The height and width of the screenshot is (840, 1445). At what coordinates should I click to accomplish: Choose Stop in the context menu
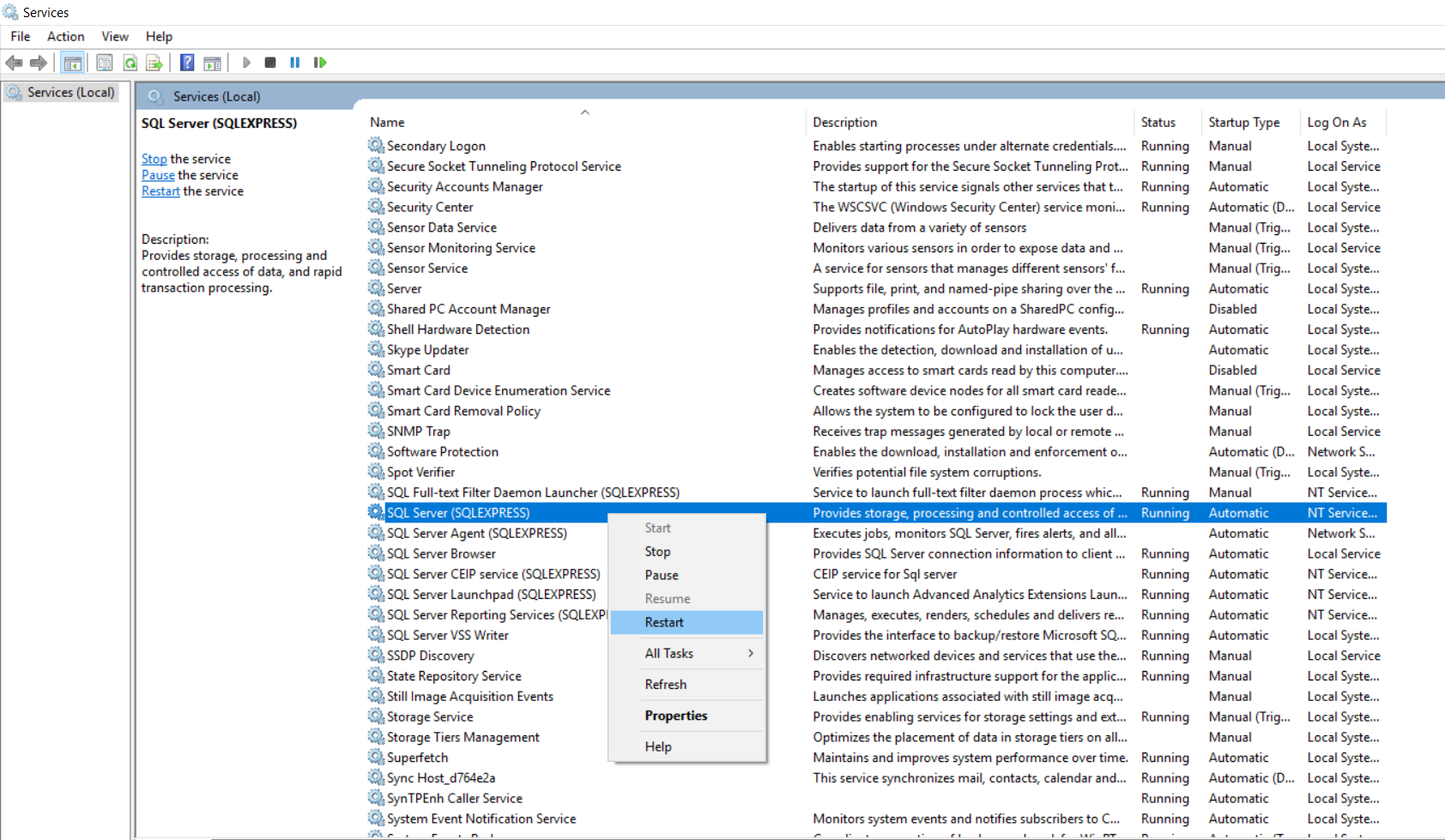[x=686, y=552]
